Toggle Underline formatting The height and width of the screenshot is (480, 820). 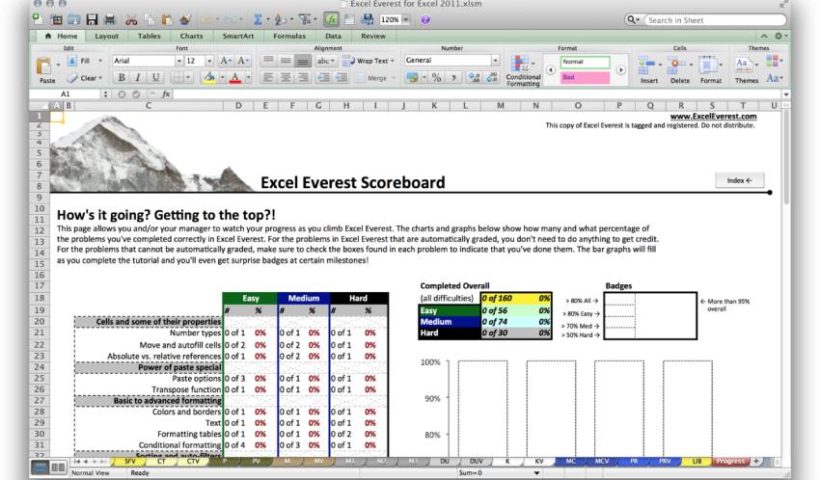pyautogui.click(x=155, y=77)
